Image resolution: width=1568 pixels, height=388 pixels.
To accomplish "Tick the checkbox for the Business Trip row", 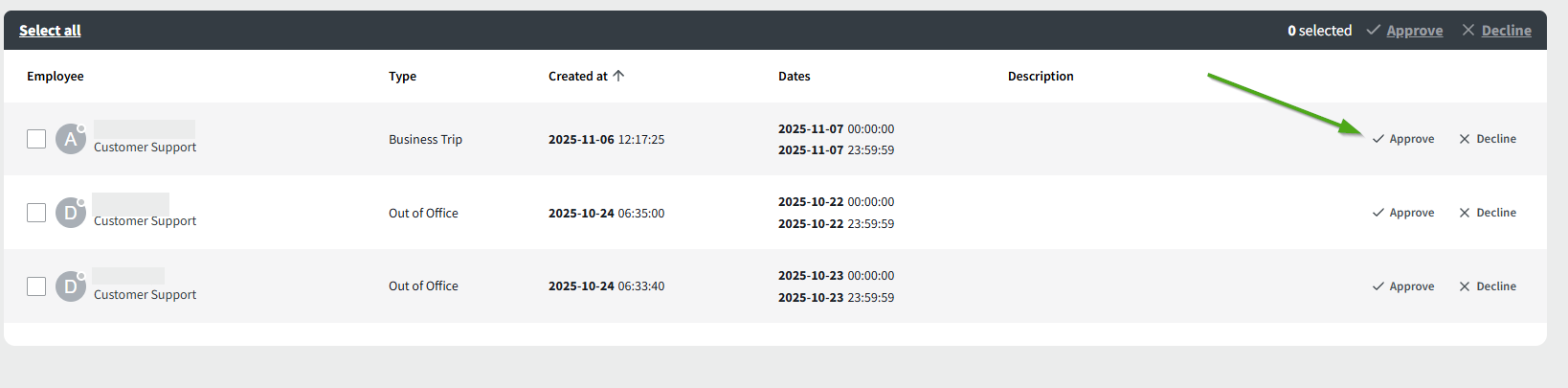I will [36, 139].
